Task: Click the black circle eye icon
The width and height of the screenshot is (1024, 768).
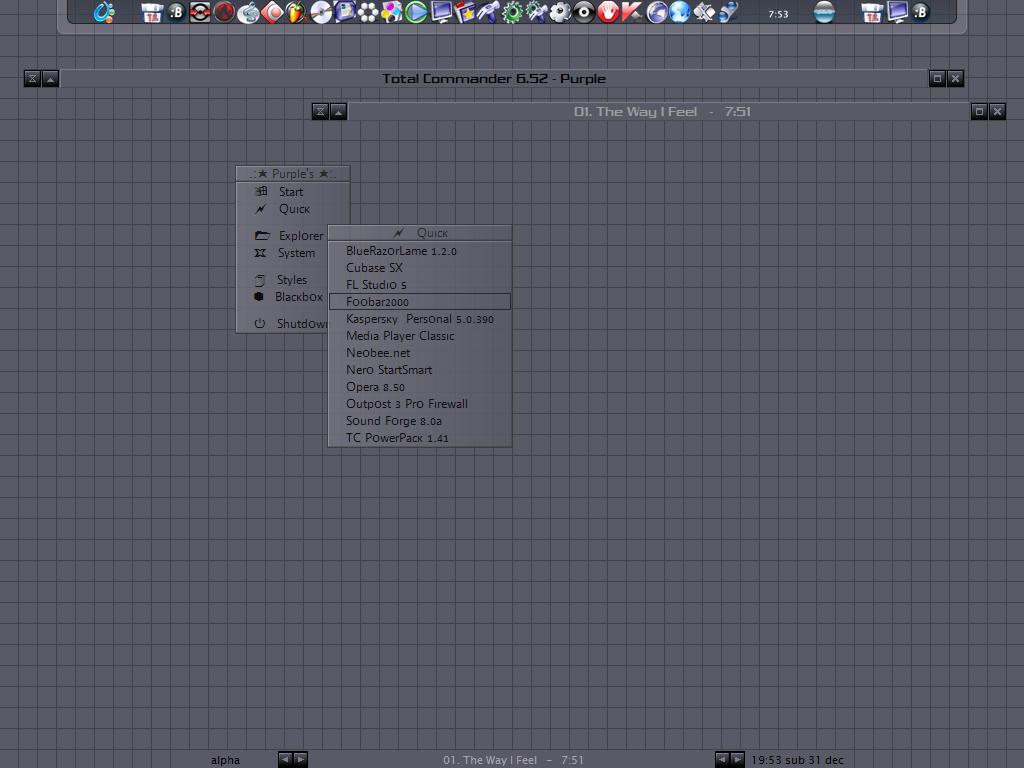Action: (x=584, y=12)
